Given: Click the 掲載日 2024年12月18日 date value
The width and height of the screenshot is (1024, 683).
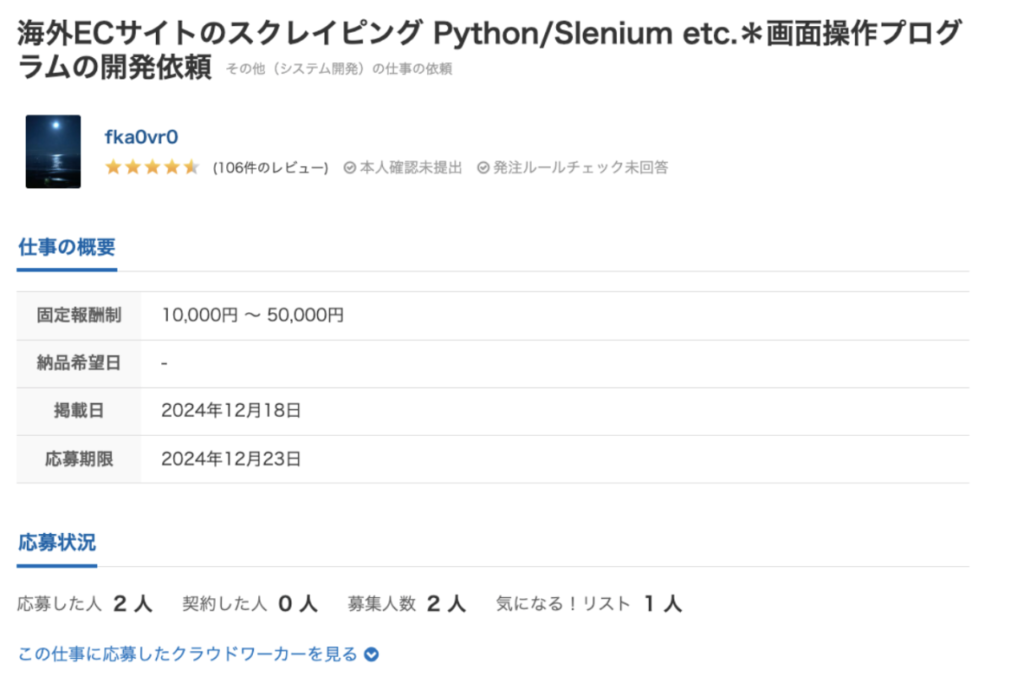Looking at the screenshot, I should pos(231,411).
